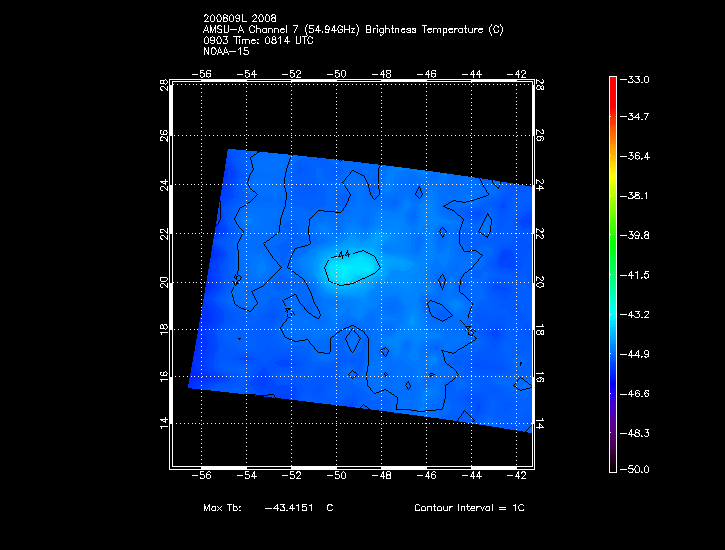Select the AMSU-A Channel 7 Brightness Temperature title
Viewport: 725px width, 550px height.
(353, 30)
